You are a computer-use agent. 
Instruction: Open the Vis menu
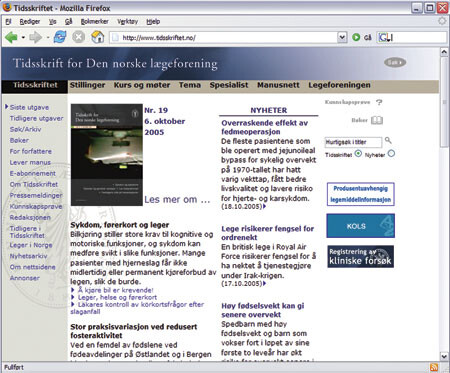[x=53, y=22]
